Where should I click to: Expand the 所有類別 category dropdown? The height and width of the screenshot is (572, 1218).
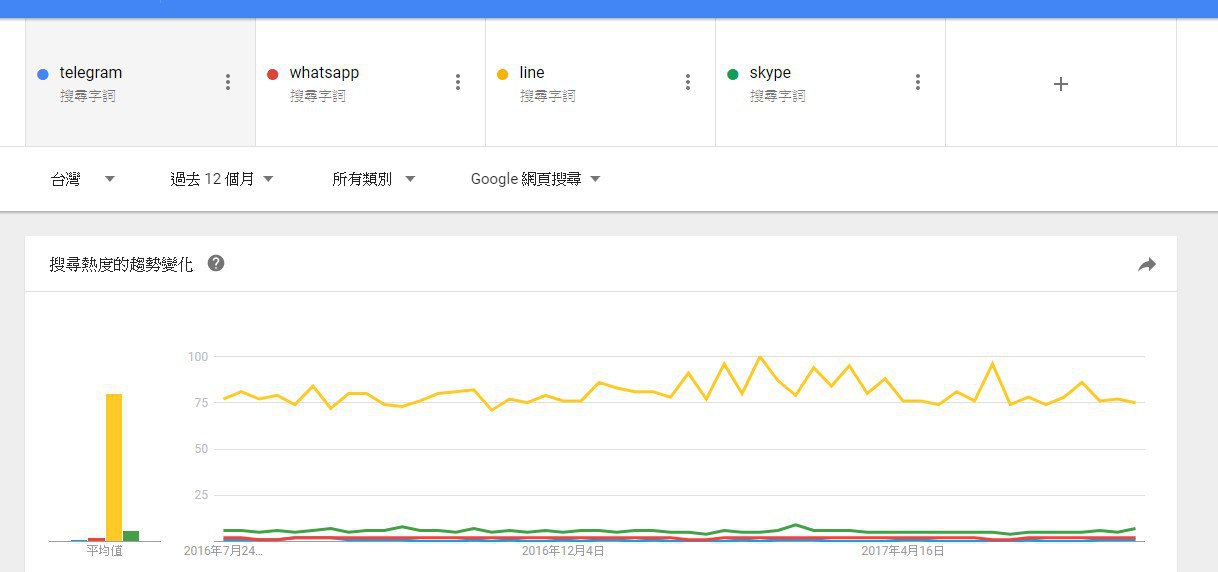[373, 179]
